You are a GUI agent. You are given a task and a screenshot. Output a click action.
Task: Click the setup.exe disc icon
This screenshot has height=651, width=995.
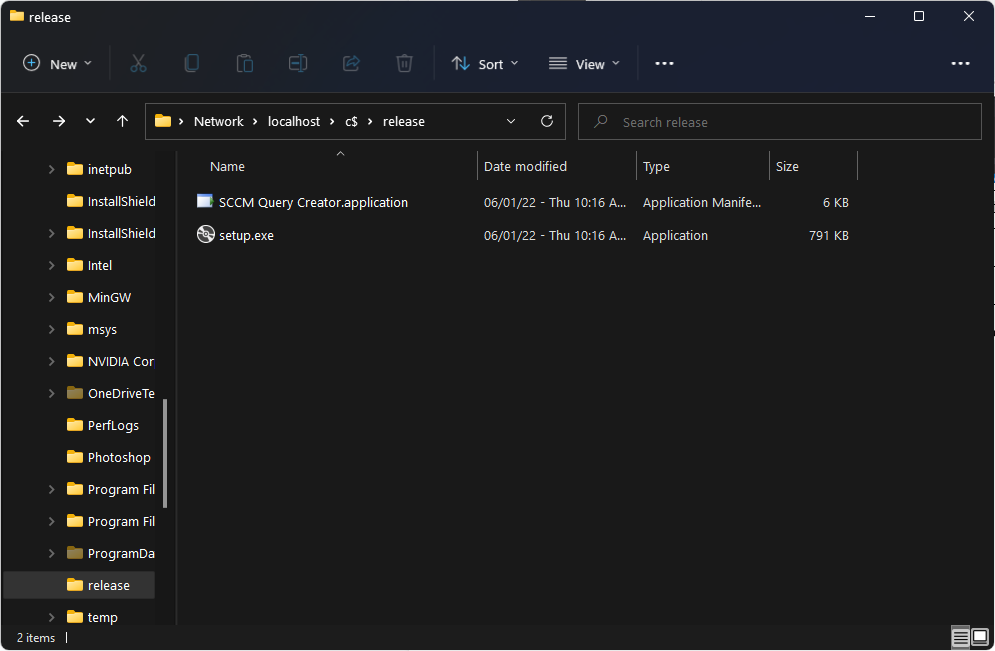[x=206, y=235]
